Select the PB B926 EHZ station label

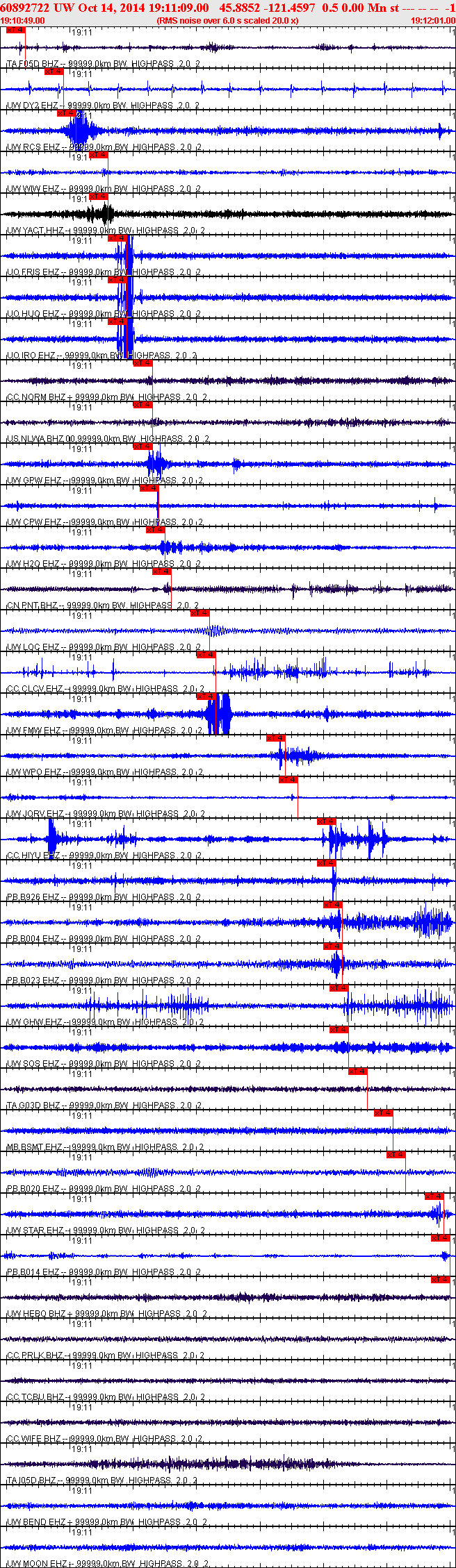[x=103, y=897]
